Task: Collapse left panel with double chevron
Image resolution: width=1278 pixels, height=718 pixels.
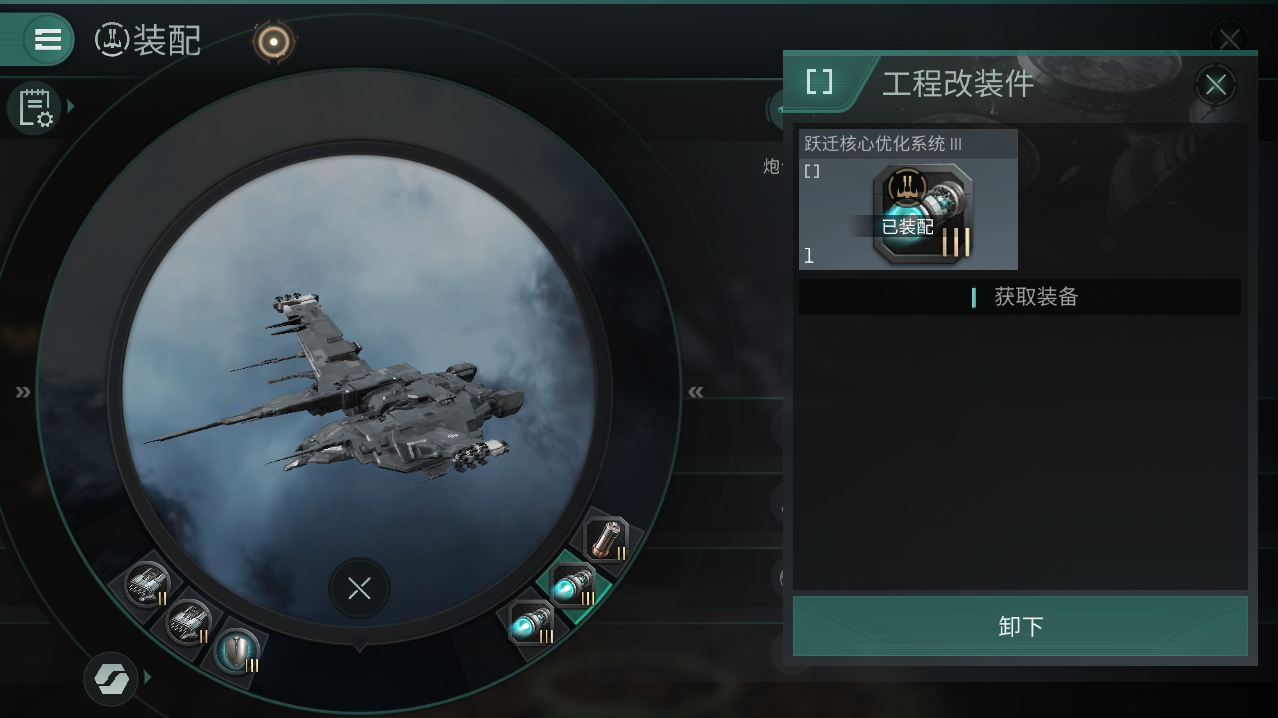Action: (x=23, y=392)
